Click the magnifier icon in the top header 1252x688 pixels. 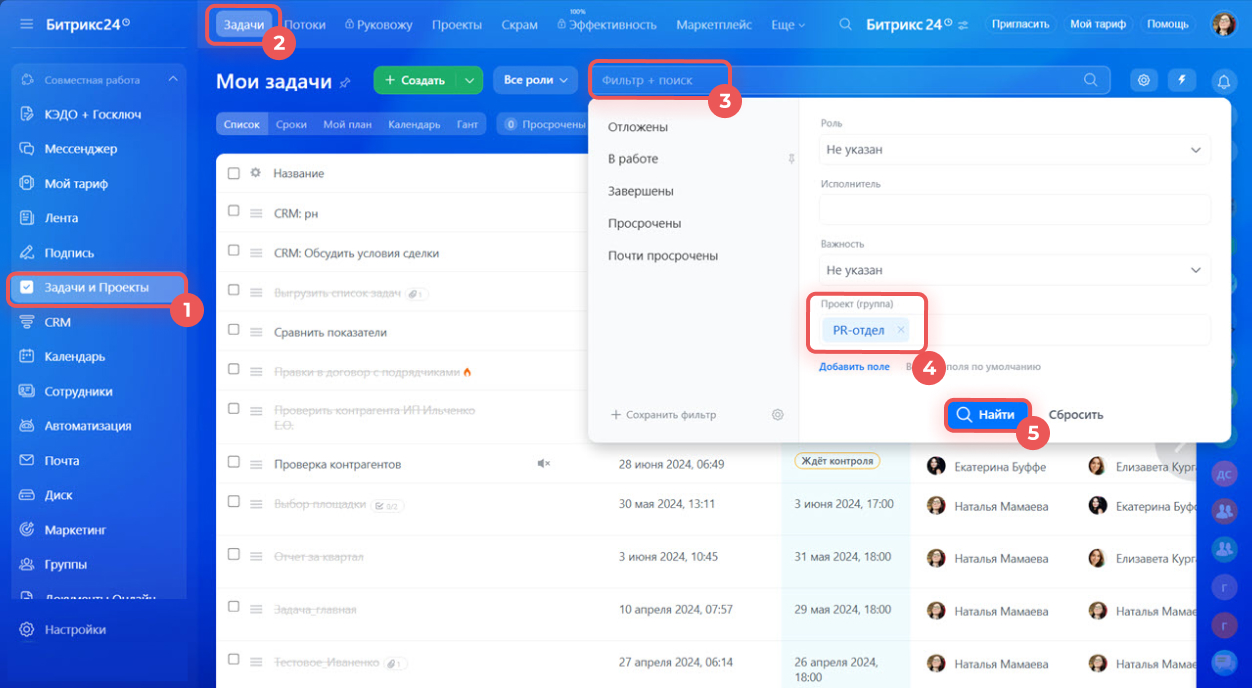pyautogui.click(x=846, y=24)
